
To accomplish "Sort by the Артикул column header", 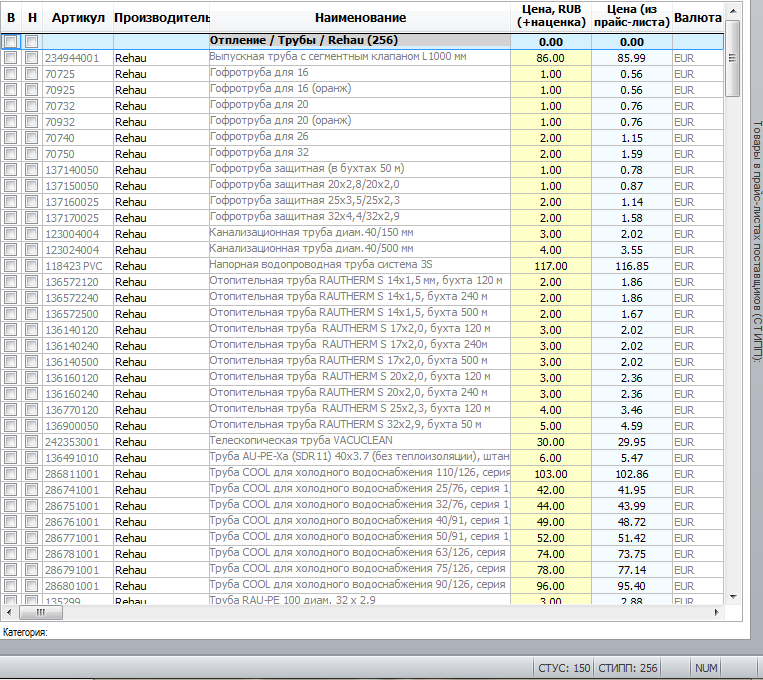I will 78,18.
